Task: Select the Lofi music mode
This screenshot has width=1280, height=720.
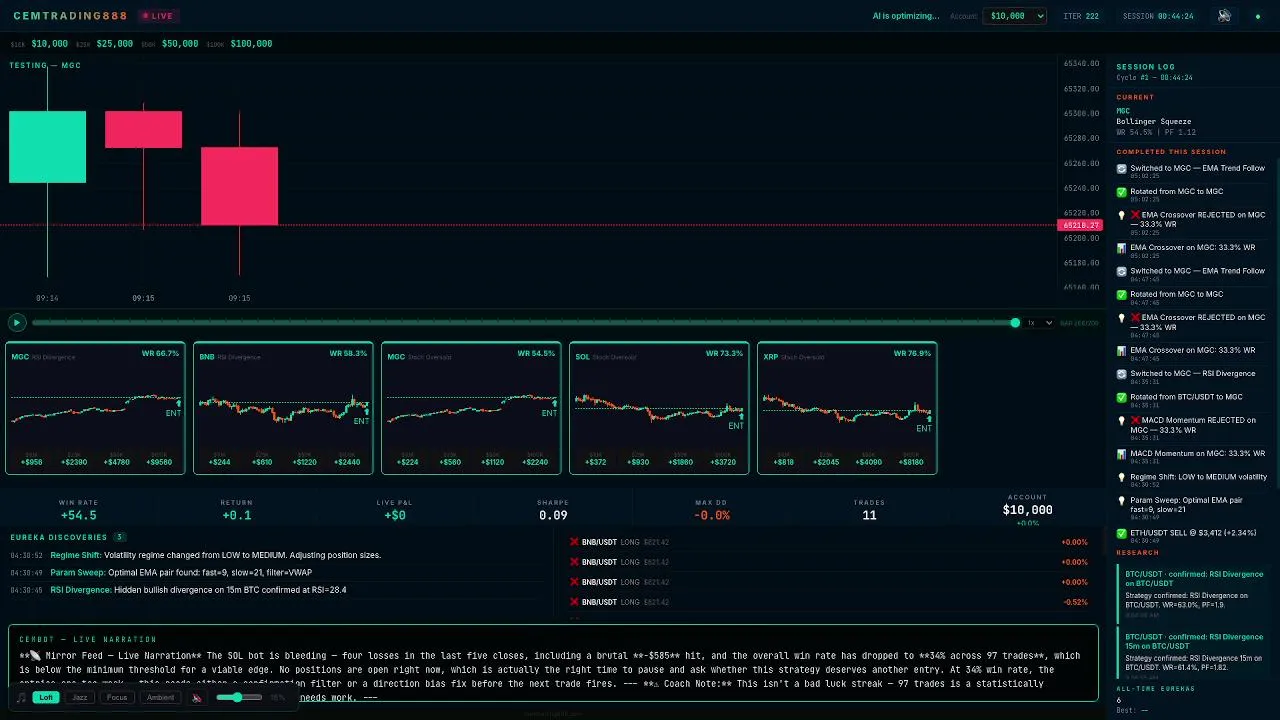Action: (46, 697)
